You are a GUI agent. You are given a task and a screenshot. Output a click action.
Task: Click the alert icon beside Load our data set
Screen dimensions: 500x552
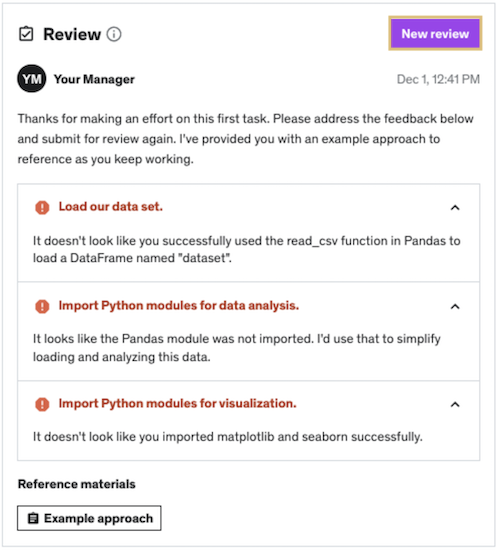point(42,207)
